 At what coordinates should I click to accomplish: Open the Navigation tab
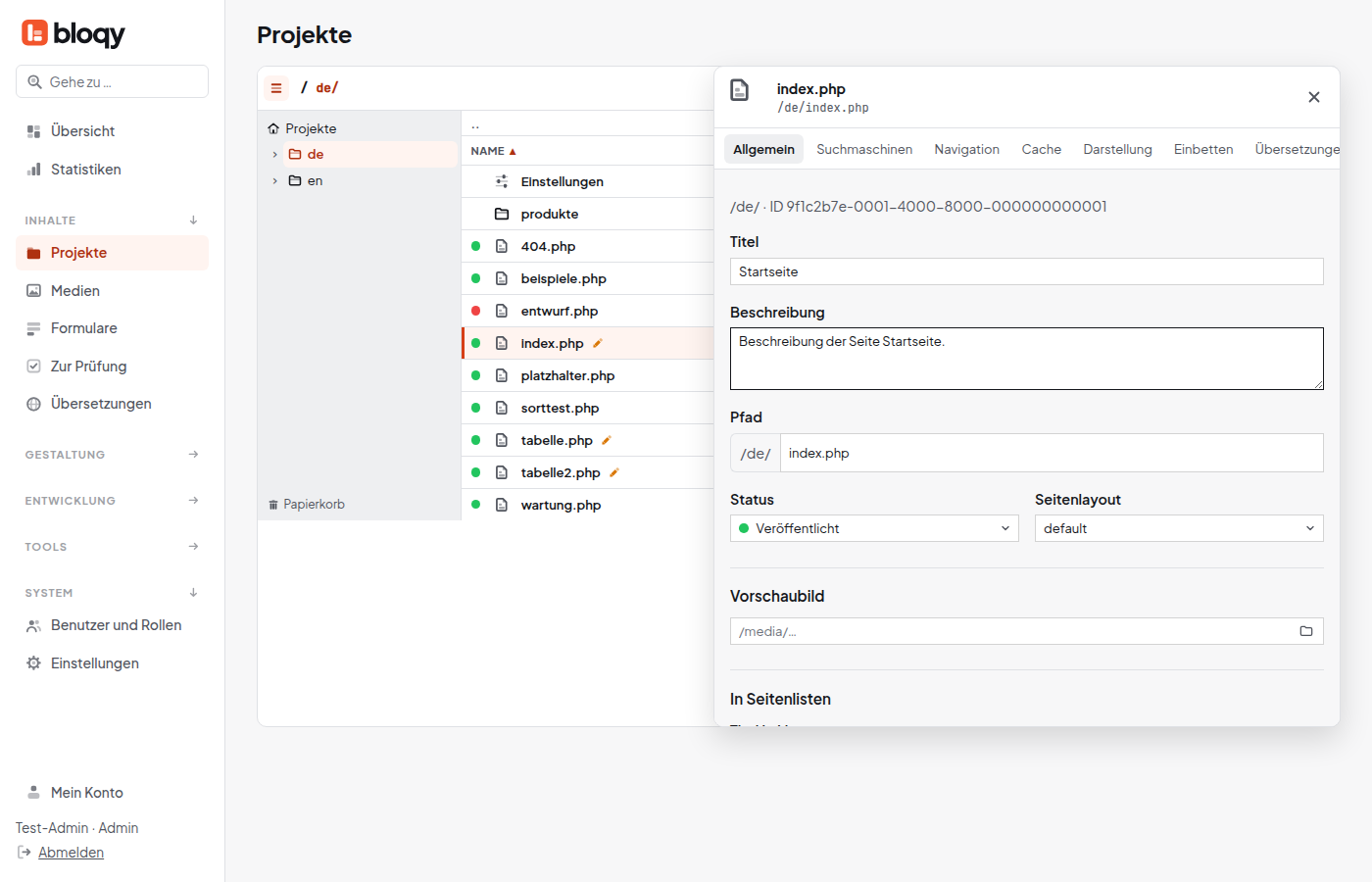(x=967, y=149)
